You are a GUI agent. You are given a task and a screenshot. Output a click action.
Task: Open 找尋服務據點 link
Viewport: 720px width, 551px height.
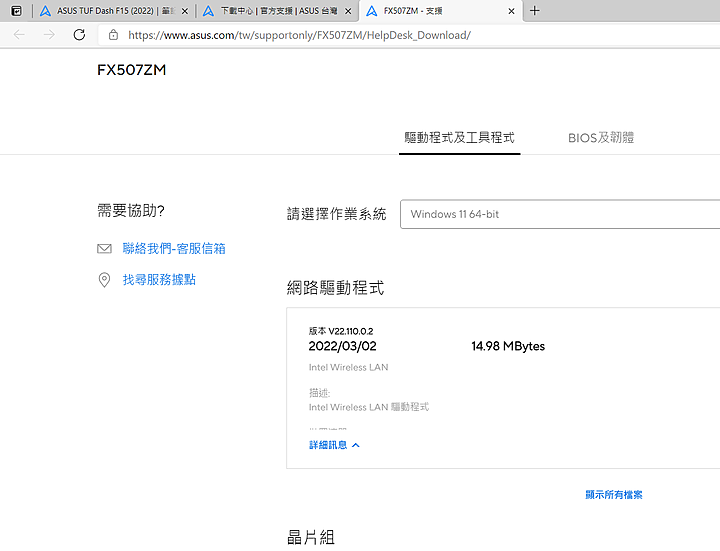tap(159, 280)
